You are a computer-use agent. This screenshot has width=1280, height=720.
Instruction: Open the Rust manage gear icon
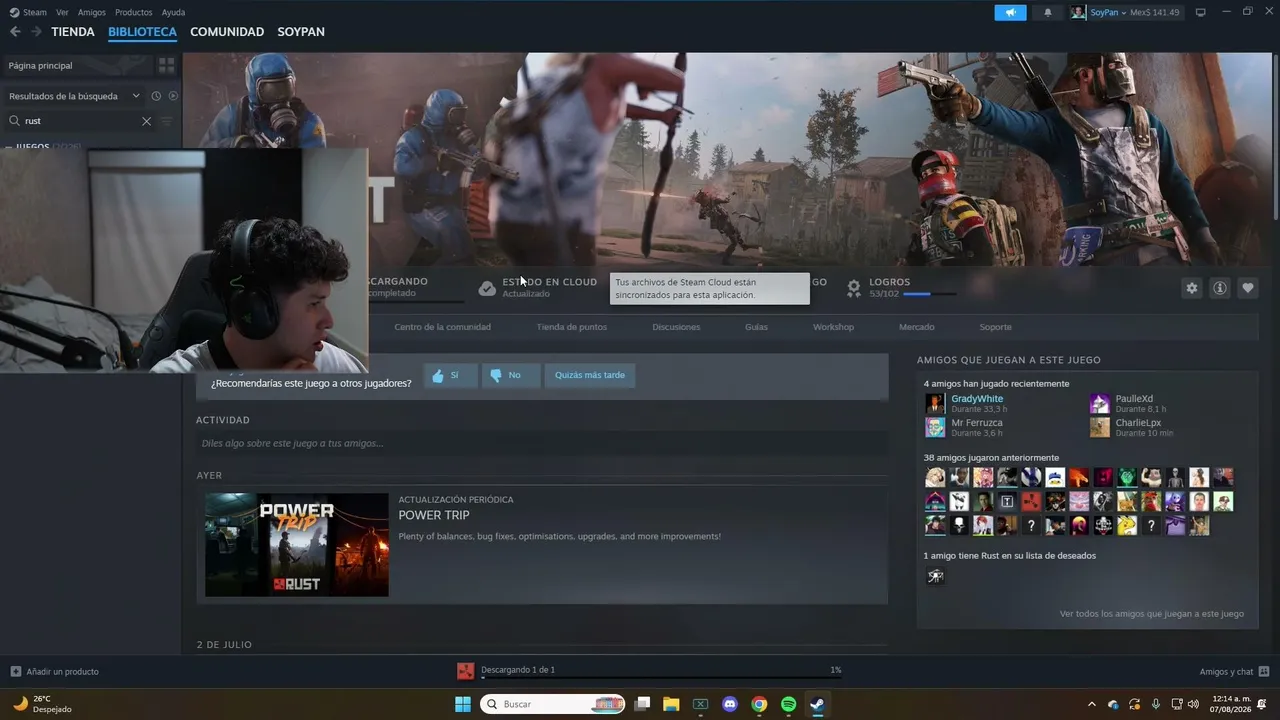click(1191, 288)
